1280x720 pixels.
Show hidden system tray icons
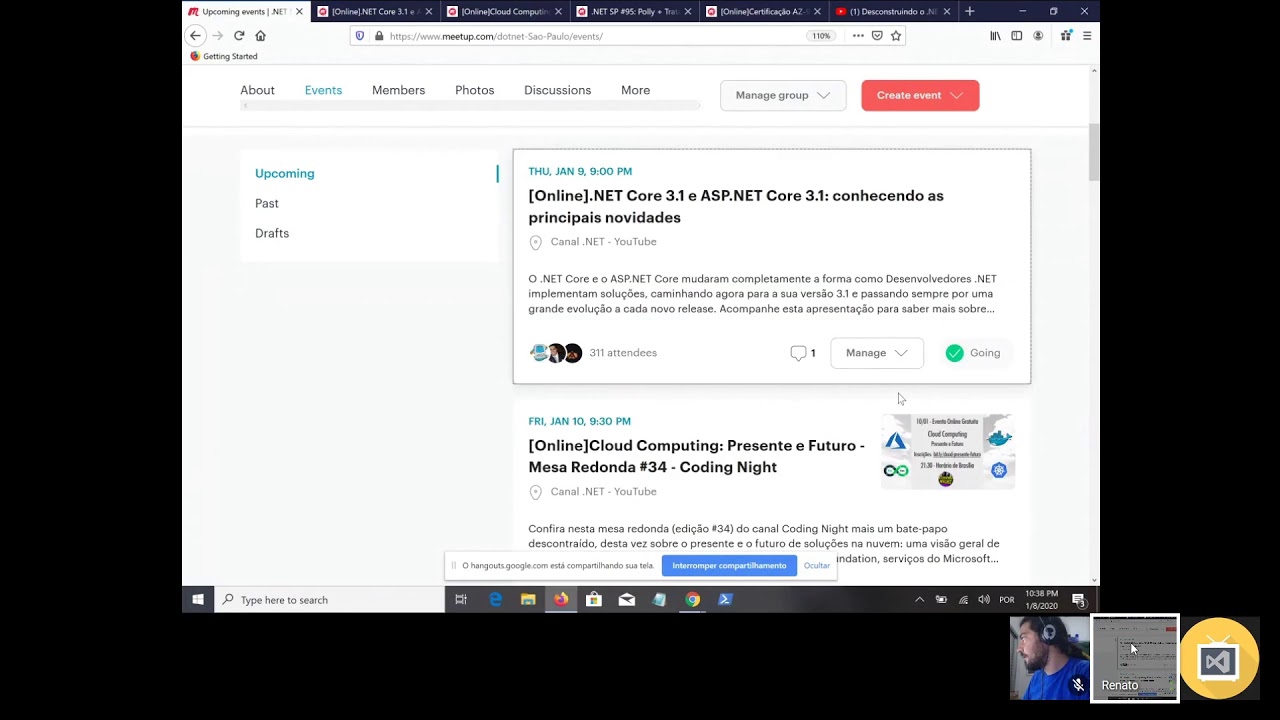[919, 599]
